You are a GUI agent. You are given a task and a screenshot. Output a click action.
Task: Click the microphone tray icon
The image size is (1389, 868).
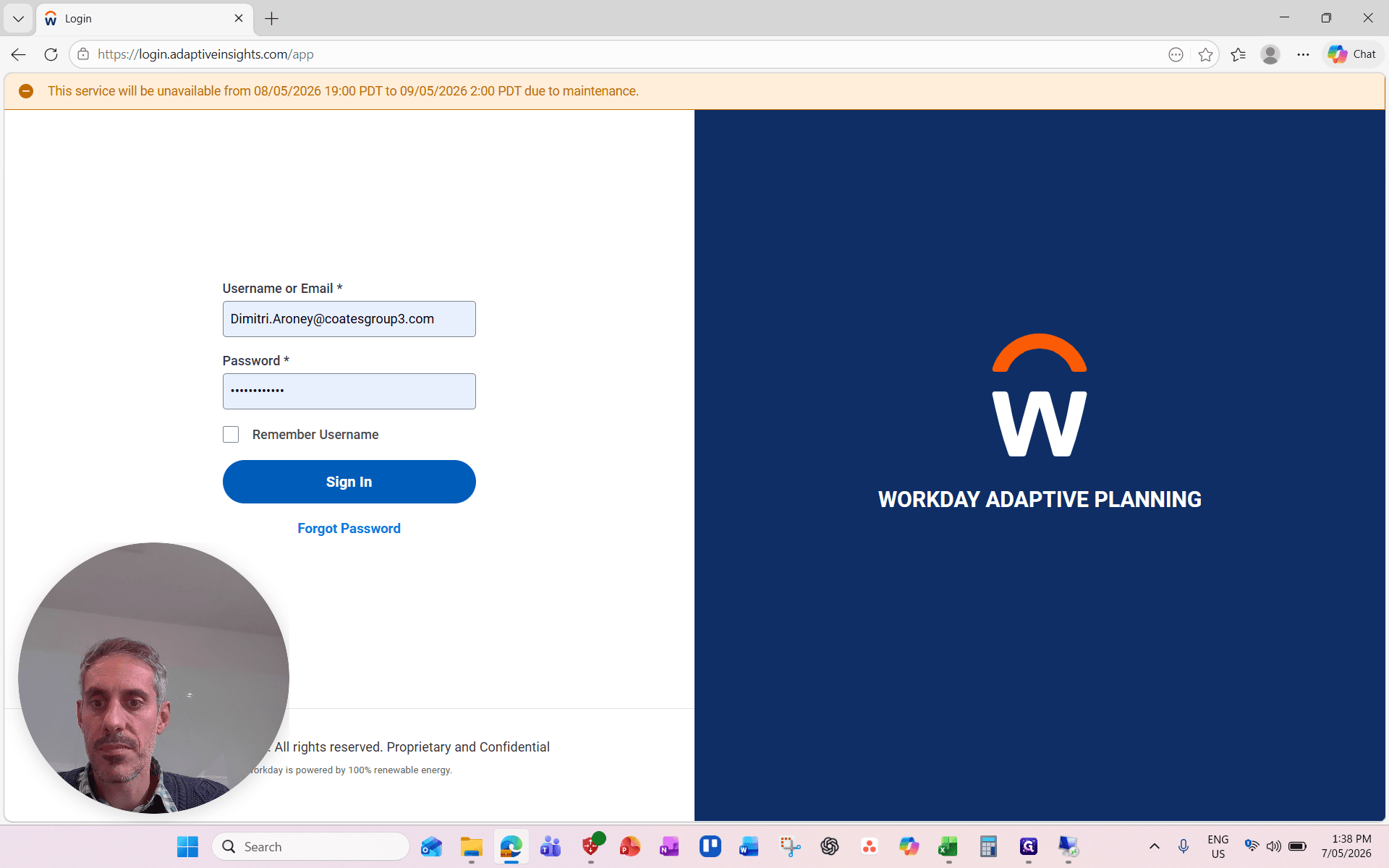[1184, 846]
